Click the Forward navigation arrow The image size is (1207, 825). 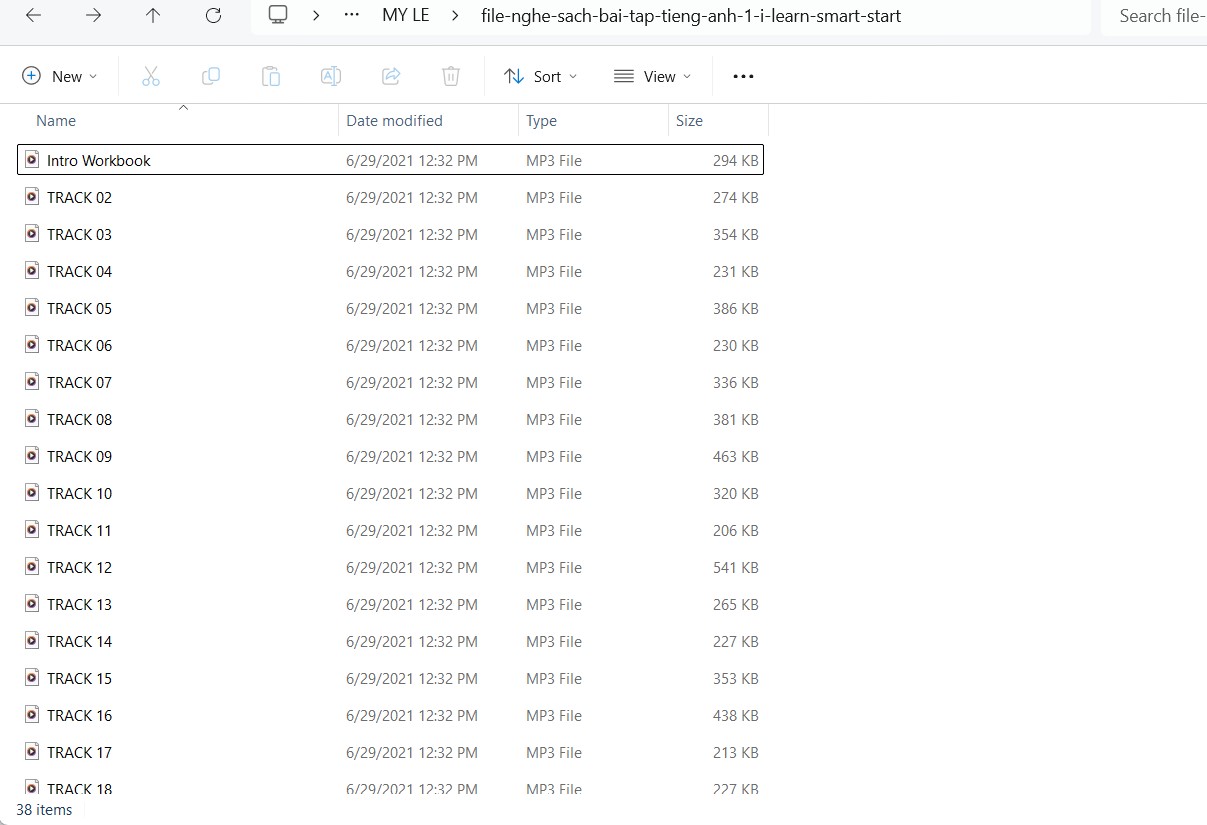(x=93, y=16)
